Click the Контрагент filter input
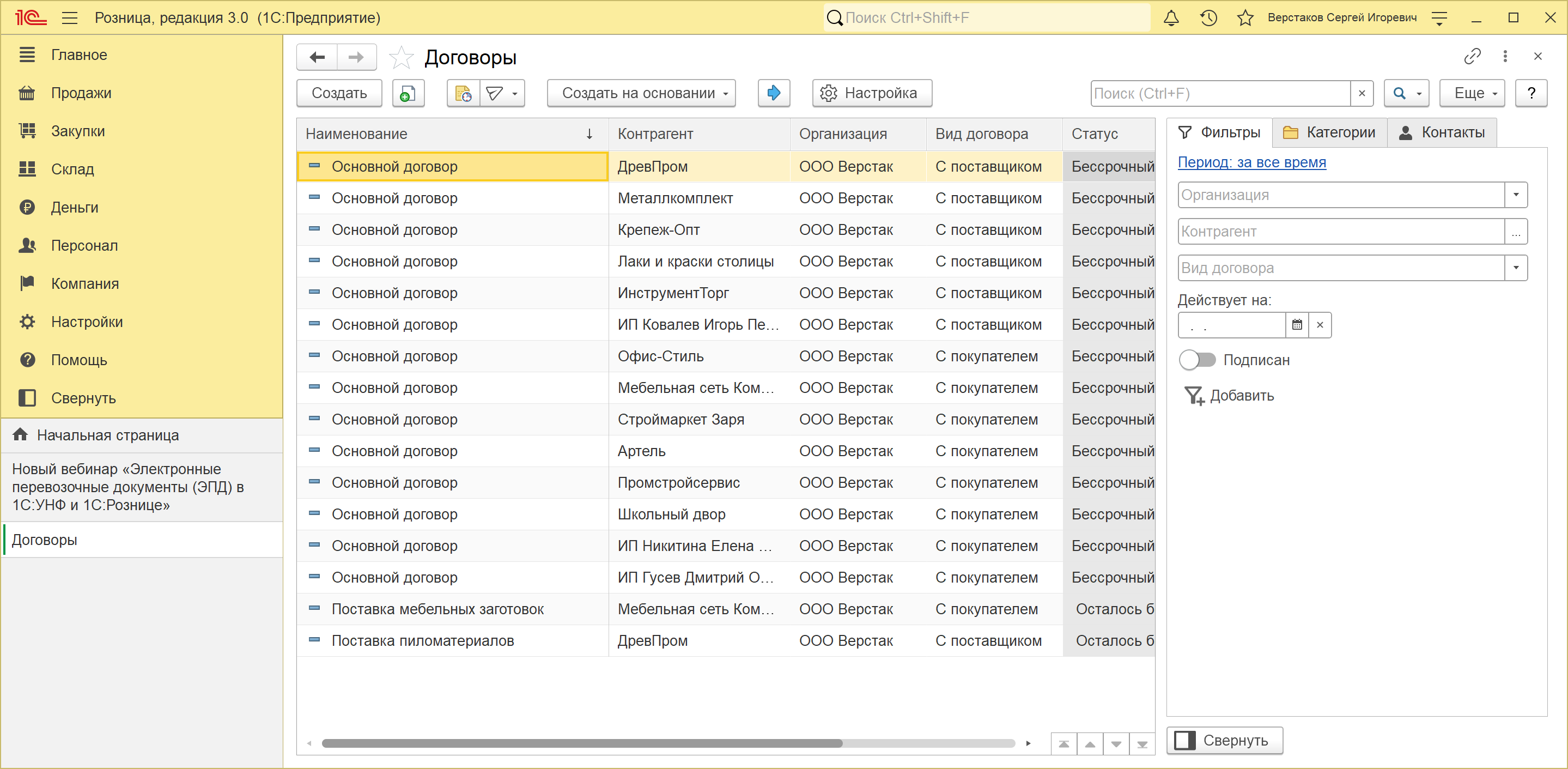This screenshot has width=1568, height=769. point(1341,232)
